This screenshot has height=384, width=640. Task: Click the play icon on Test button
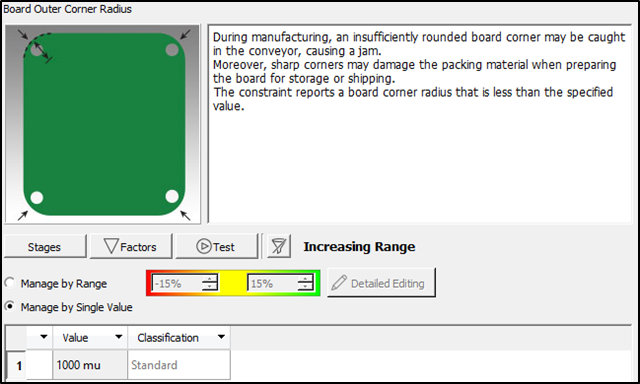point(203,246)
